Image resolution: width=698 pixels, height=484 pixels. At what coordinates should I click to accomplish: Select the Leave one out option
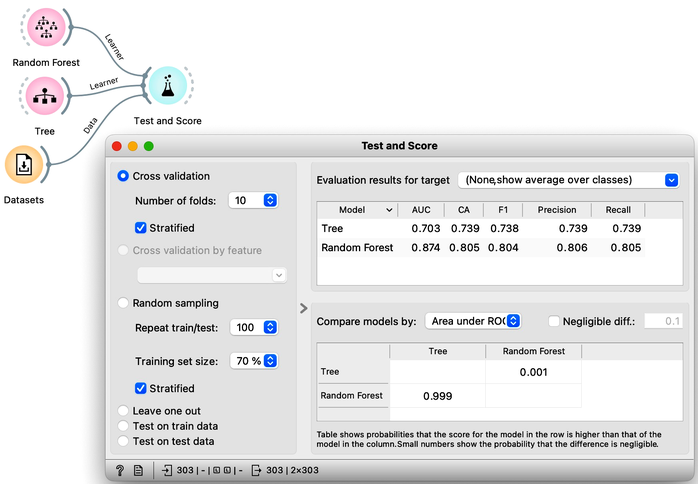click(123, 411)
